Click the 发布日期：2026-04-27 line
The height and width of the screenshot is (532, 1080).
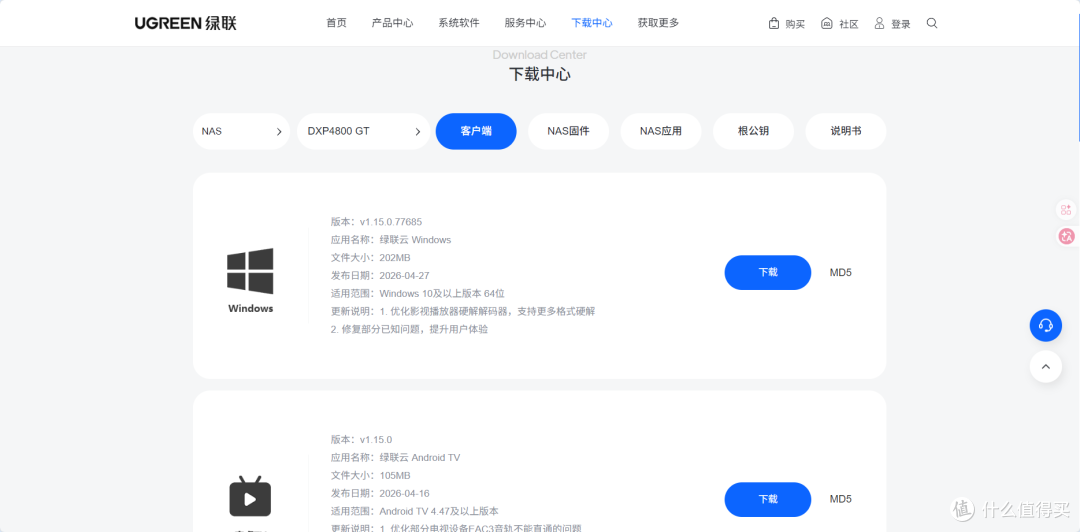tap(380, 276)
